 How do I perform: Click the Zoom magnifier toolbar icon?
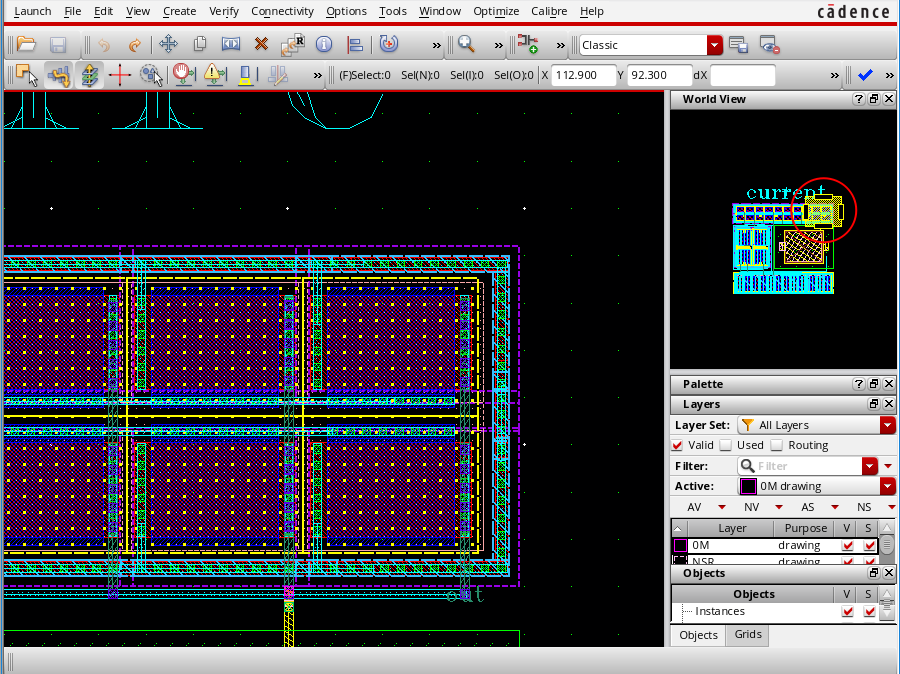coord(466,45)
